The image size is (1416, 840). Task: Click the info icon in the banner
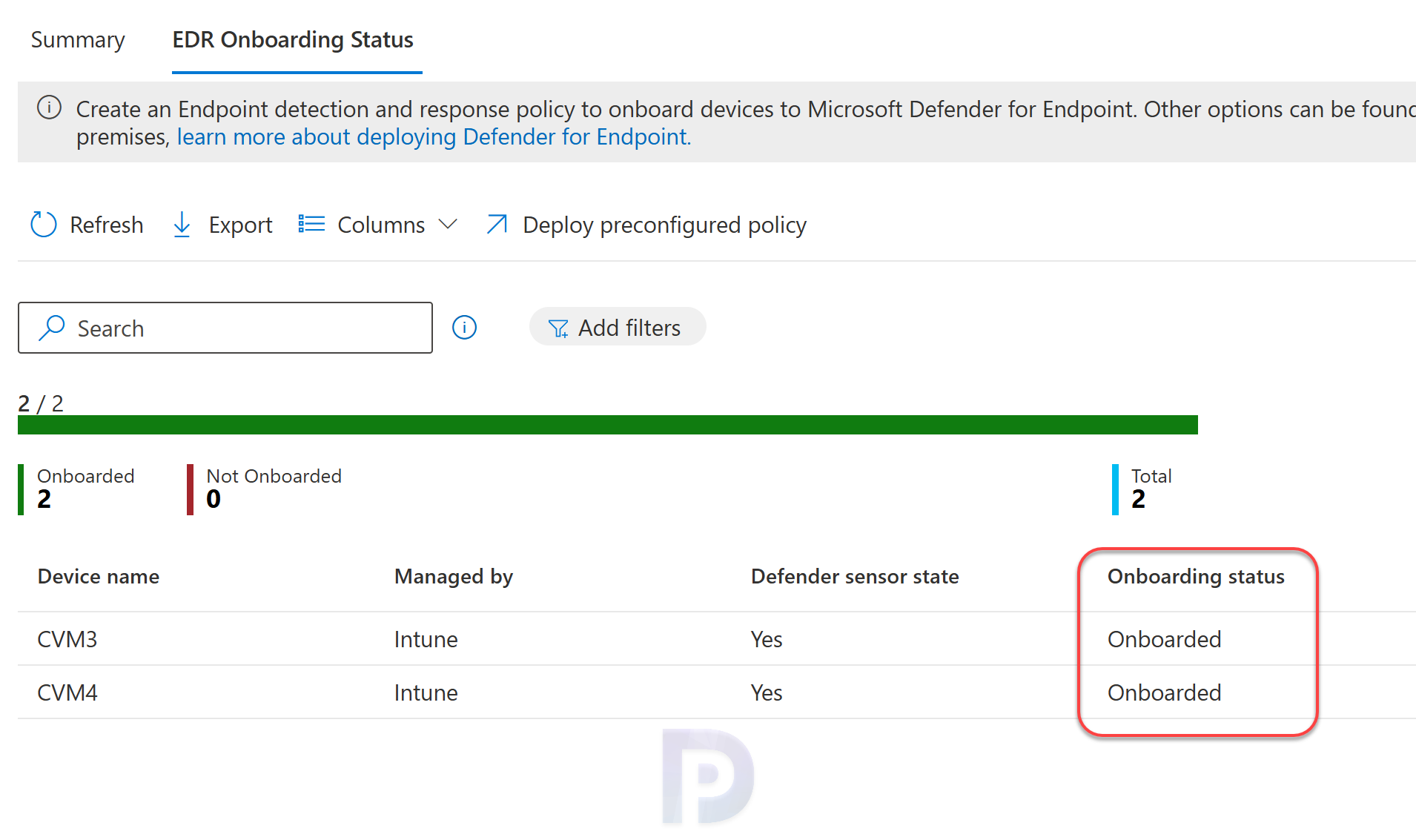(49, 108)
